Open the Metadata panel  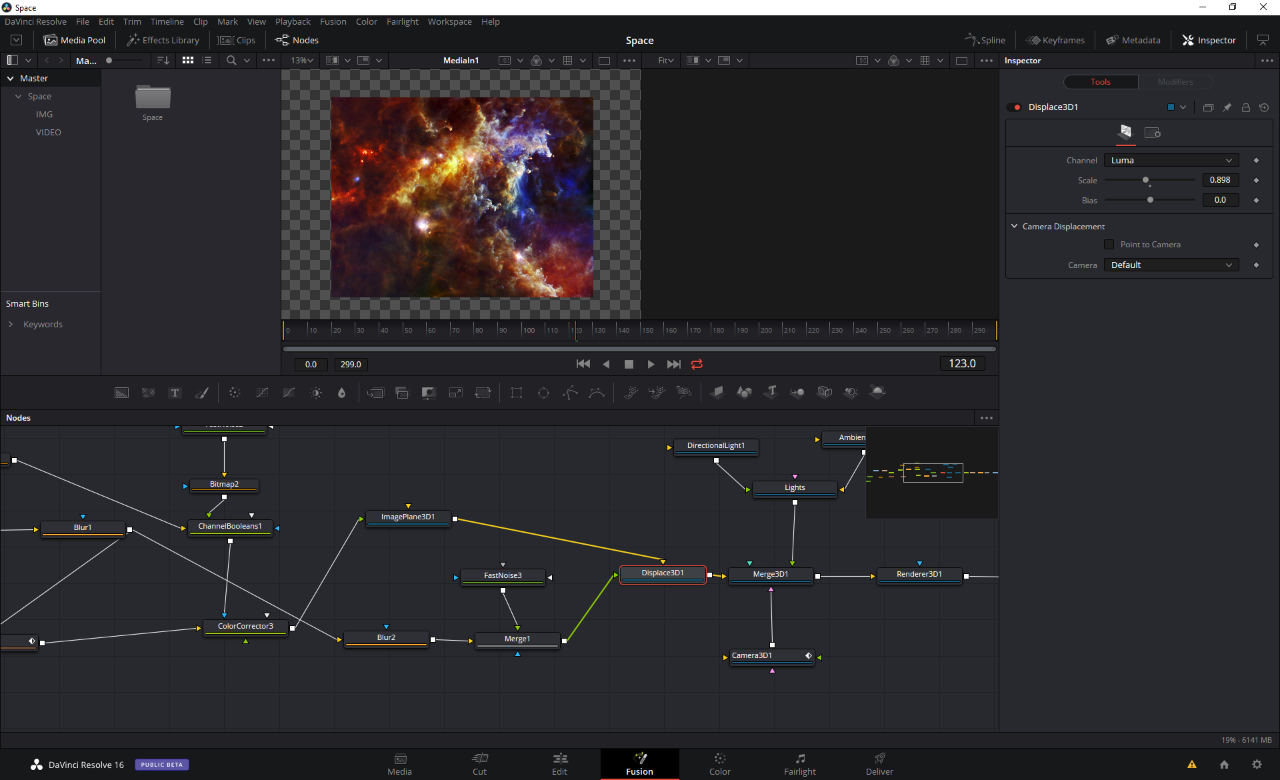1133,40
